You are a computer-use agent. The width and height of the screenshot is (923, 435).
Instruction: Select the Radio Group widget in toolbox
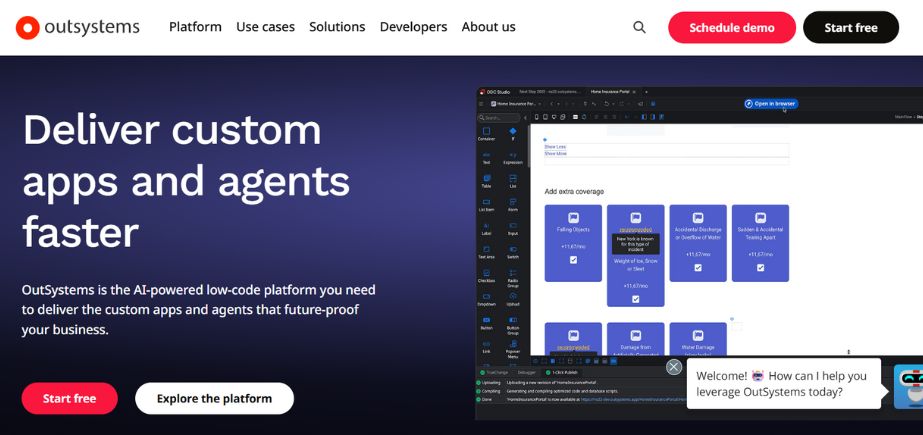[x=513, y=277]
